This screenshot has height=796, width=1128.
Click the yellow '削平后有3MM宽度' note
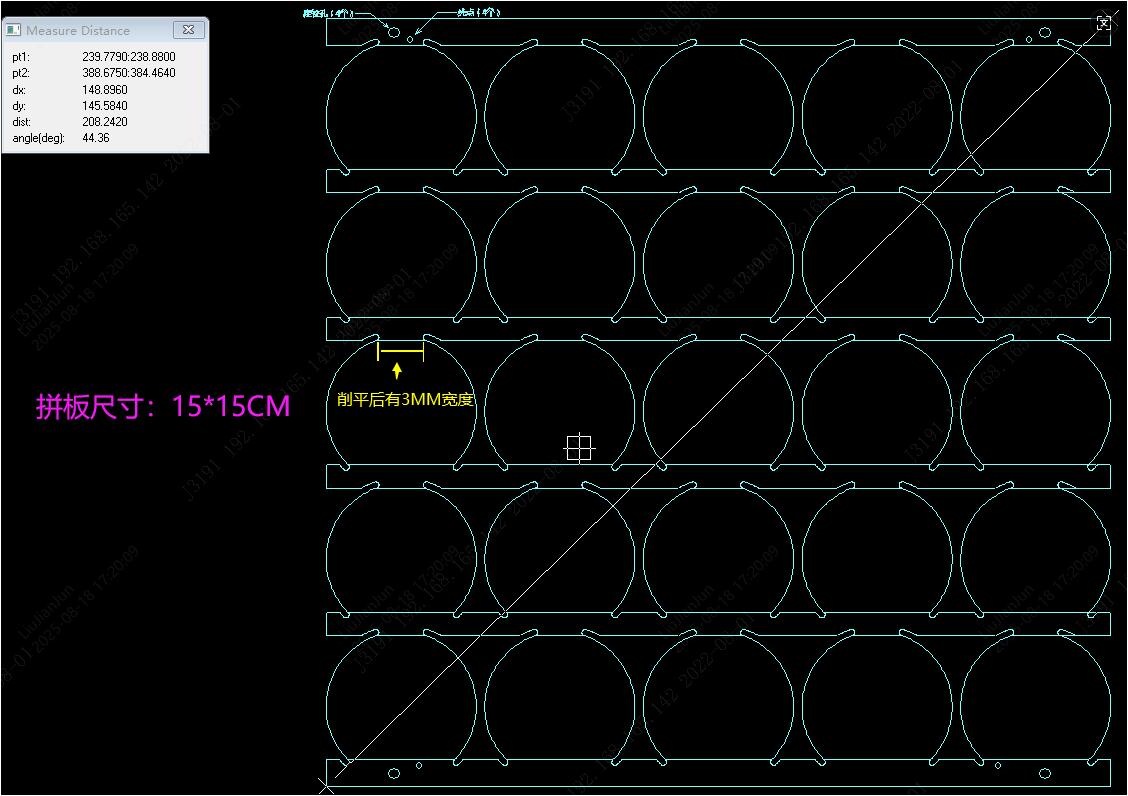405,399
